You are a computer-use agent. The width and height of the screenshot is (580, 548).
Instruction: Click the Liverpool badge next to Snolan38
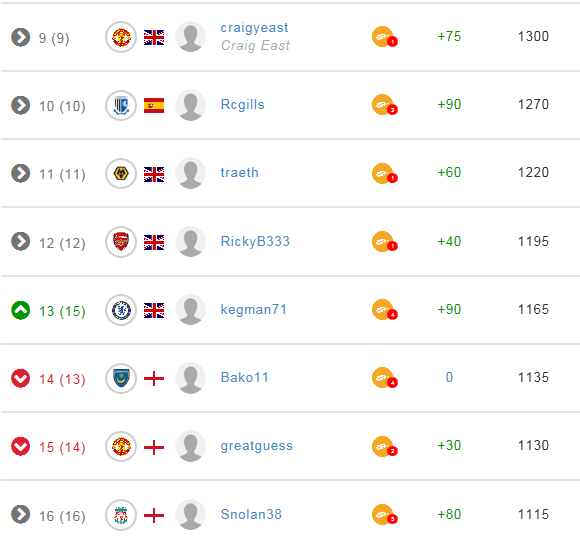click(121, 515)
